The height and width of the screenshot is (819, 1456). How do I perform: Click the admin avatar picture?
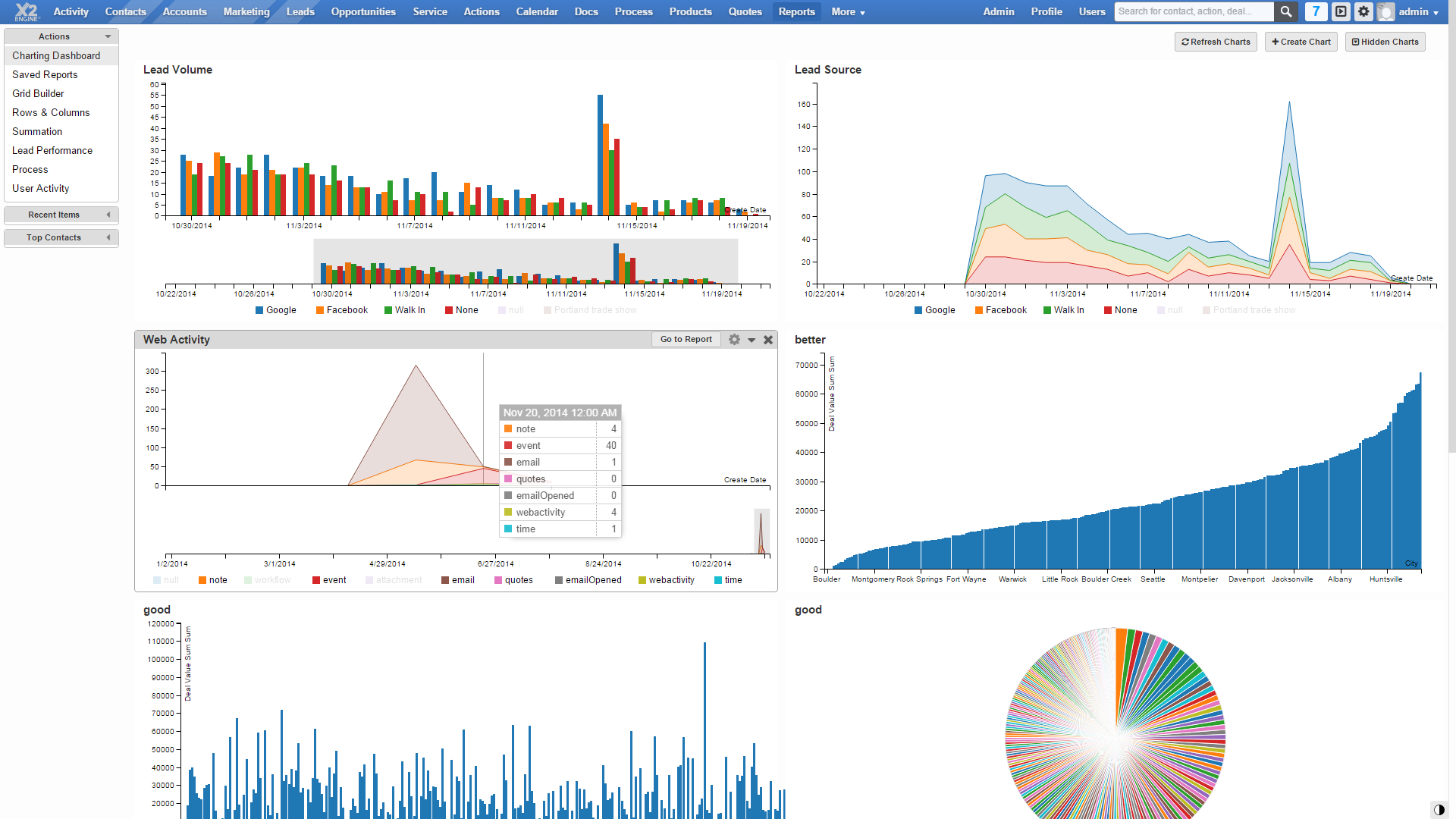1385,11
